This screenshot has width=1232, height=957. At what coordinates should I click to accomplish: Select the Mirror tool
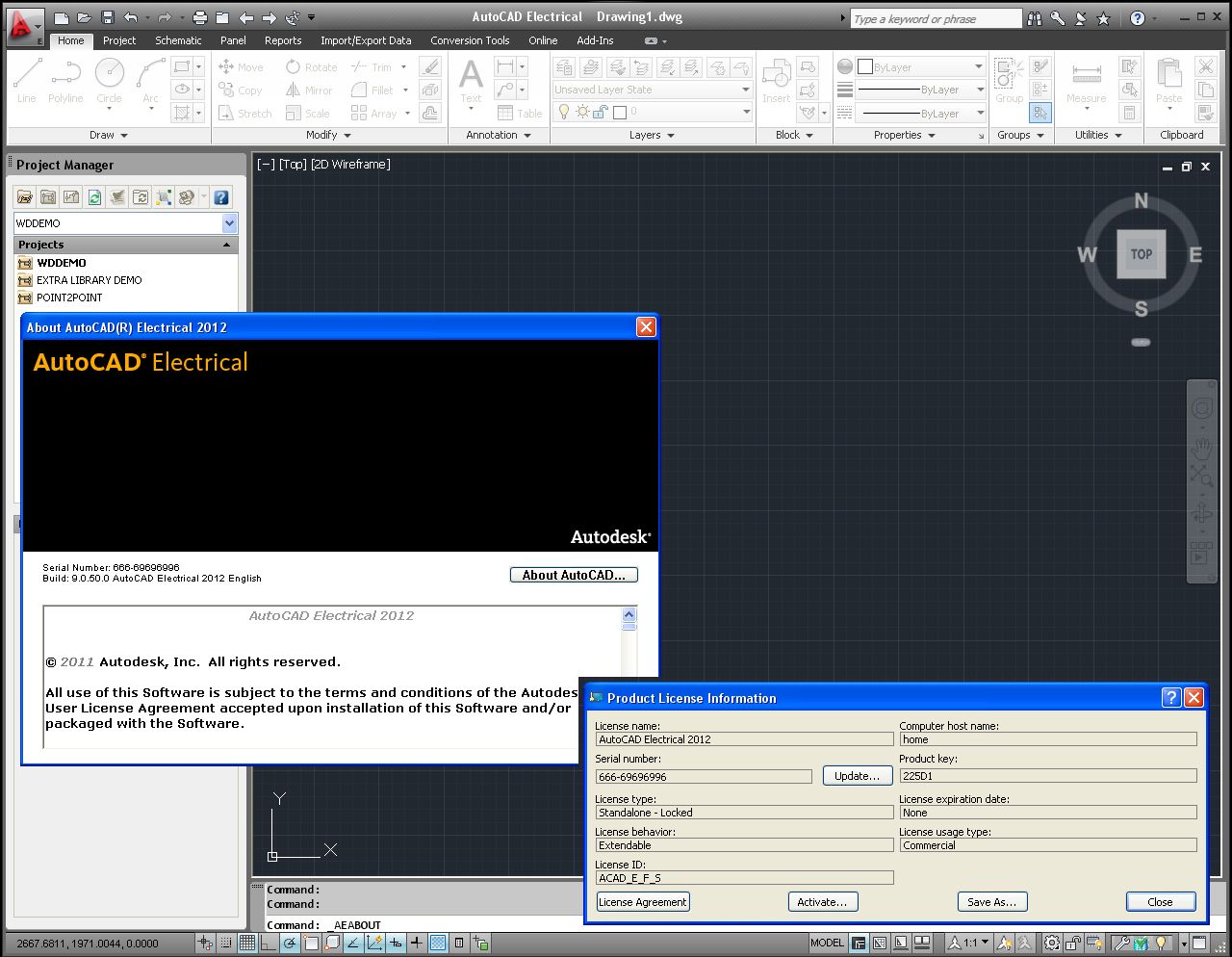309,91
